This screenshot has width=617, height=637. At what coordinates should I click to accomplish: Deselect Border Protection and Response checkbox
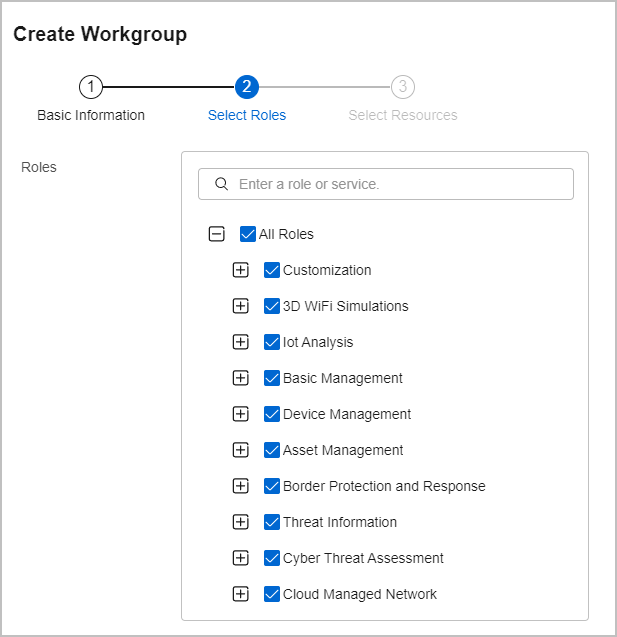[272, 486]
